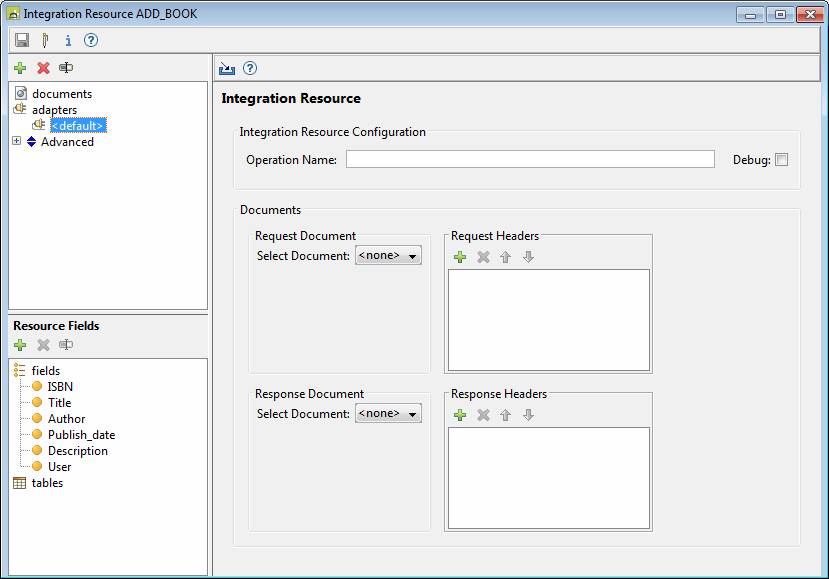Open the Response Document select dropdown

[x=388, y=414]
